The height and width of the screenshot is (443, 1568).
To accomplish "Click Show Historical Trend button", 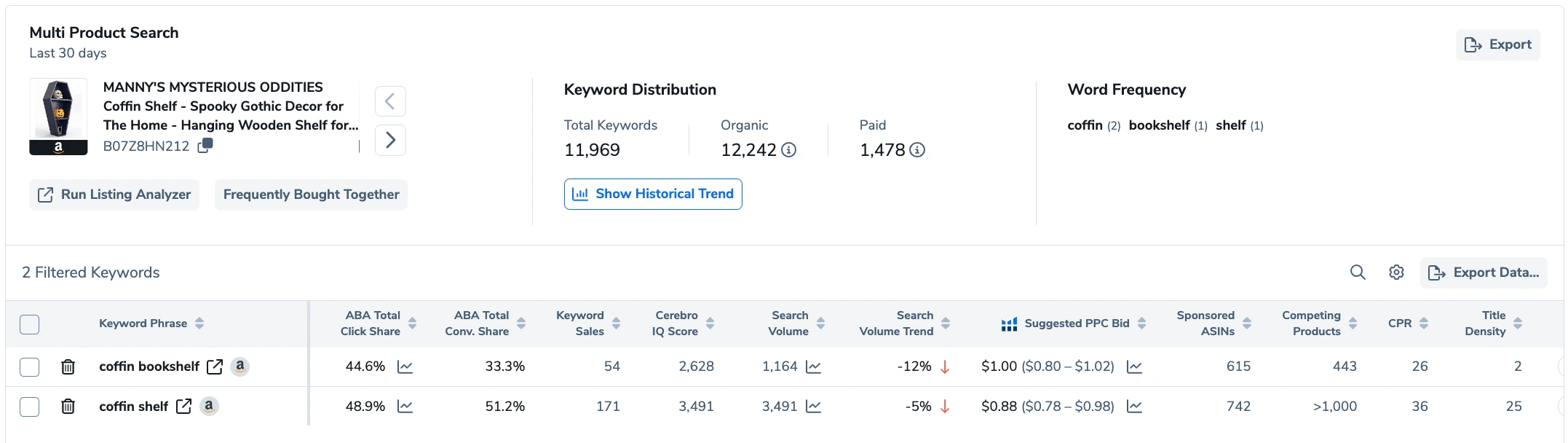I will pyautogui.click(x=653, y=194).
